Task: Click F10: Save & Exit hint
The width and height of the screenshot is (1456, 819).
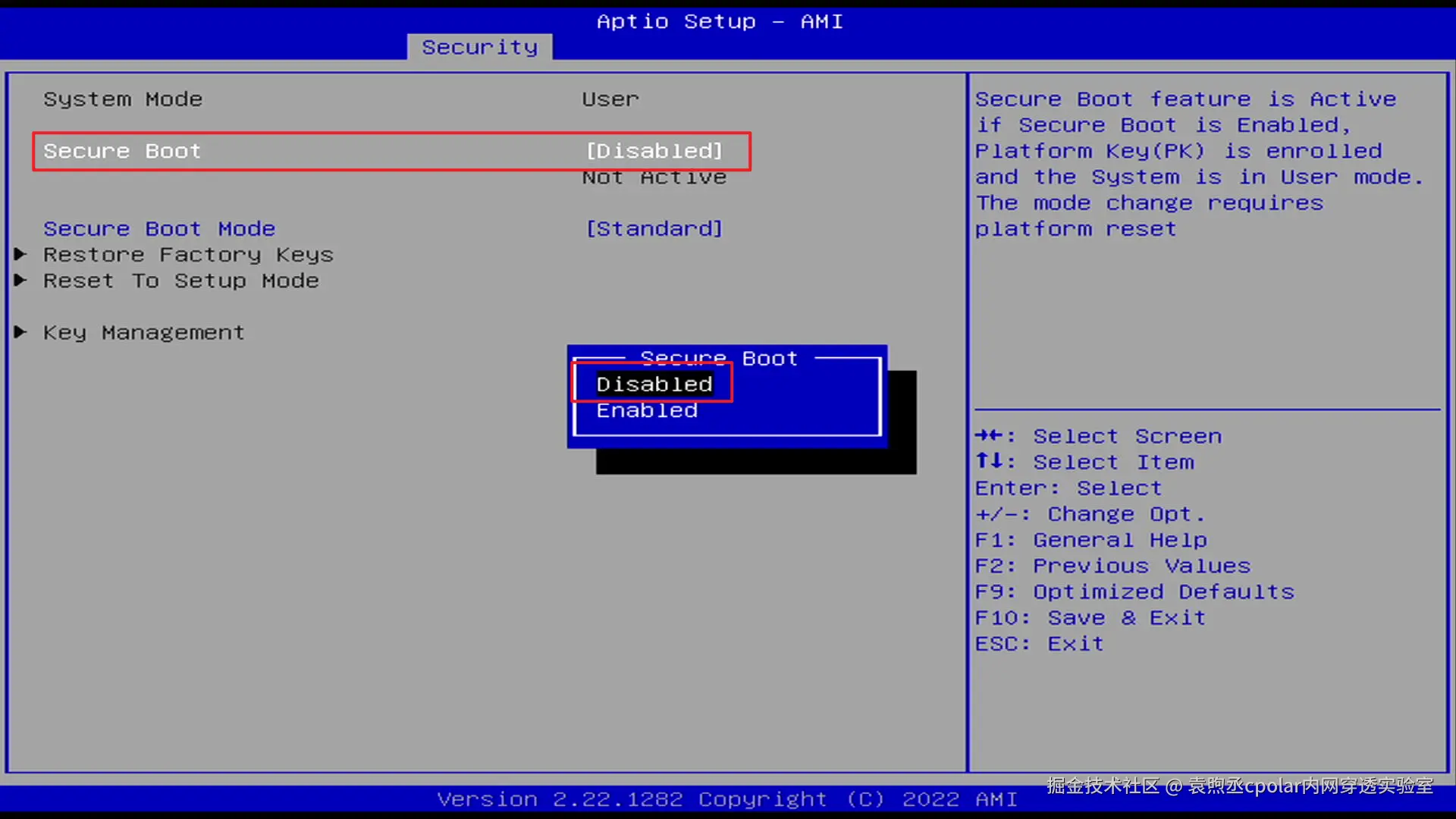Action: (1090, 617)
